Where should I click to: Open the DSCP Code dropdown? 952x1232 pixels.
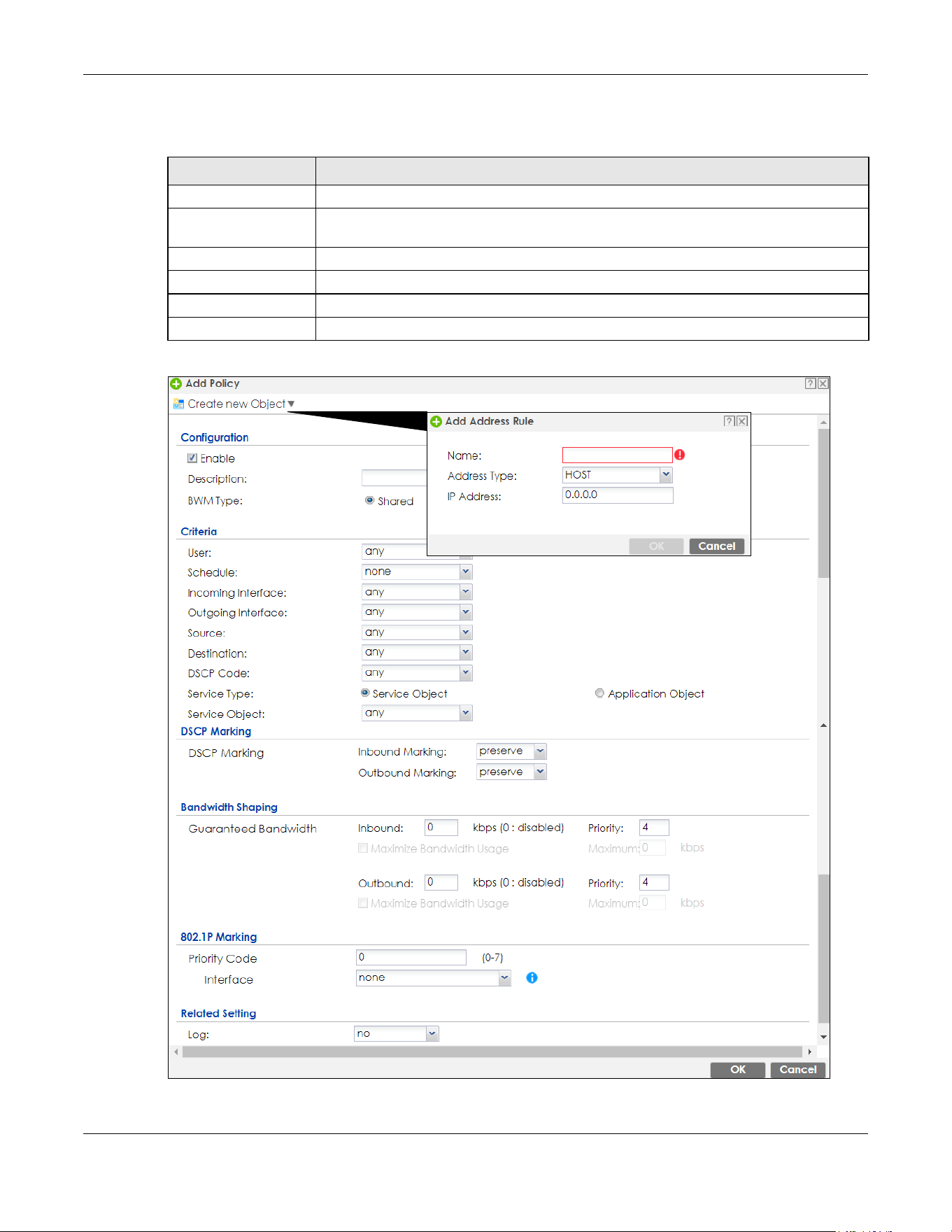point(466,673)
